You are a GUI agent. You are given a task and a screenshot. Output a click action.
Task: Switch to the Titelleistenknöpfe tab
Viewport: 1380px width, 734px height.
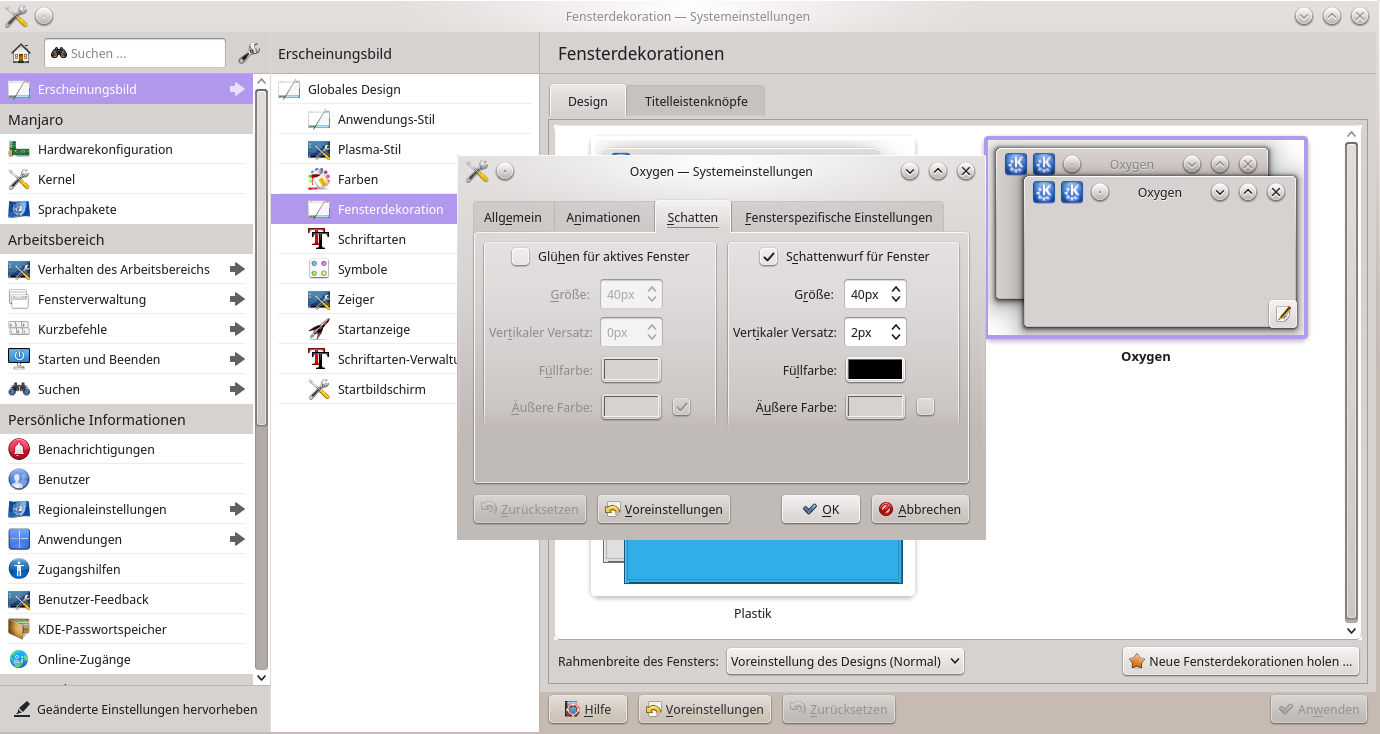click(696, 101)
